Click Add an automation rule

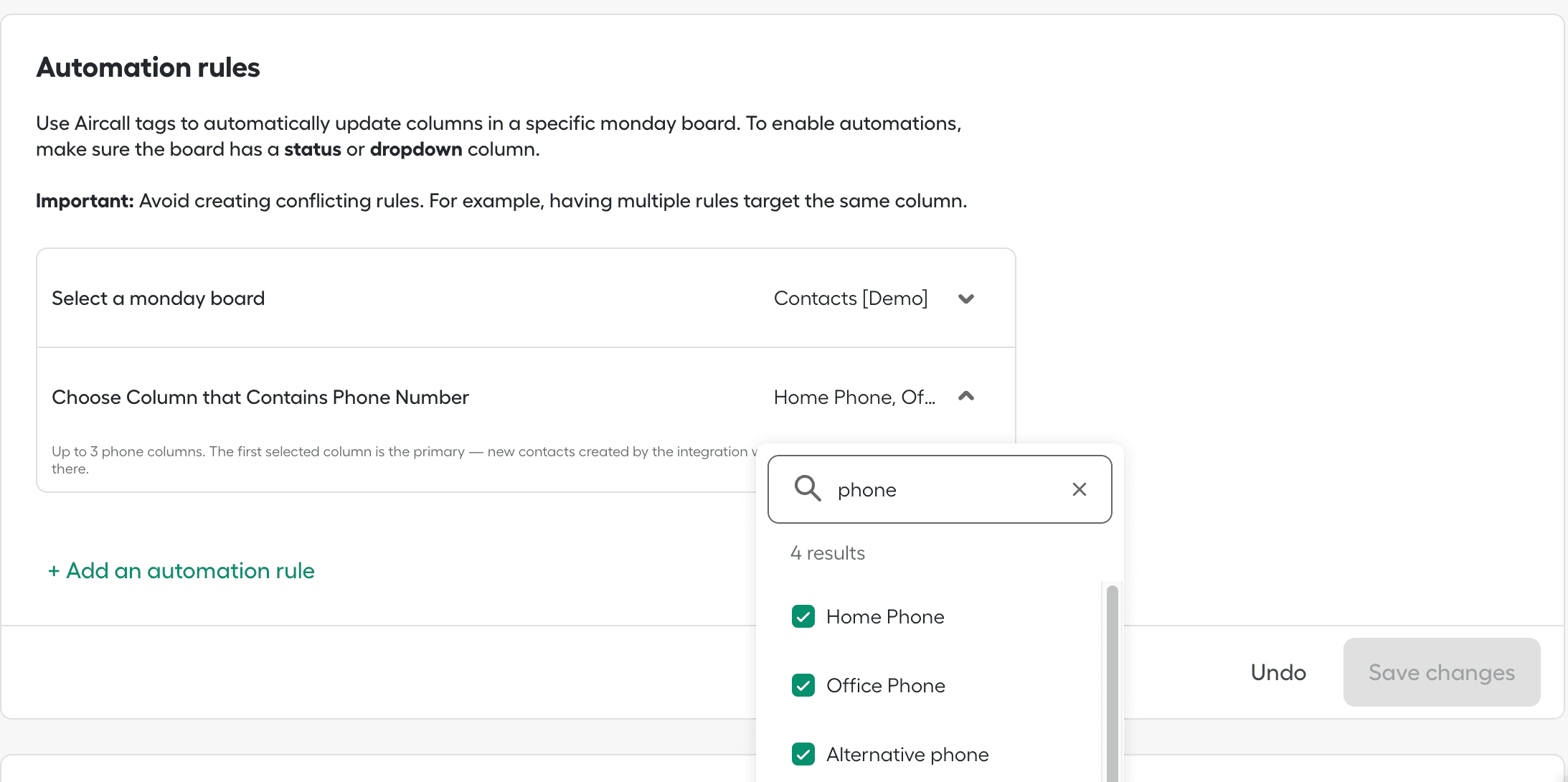pyautogui.click(x=181, y=570)
